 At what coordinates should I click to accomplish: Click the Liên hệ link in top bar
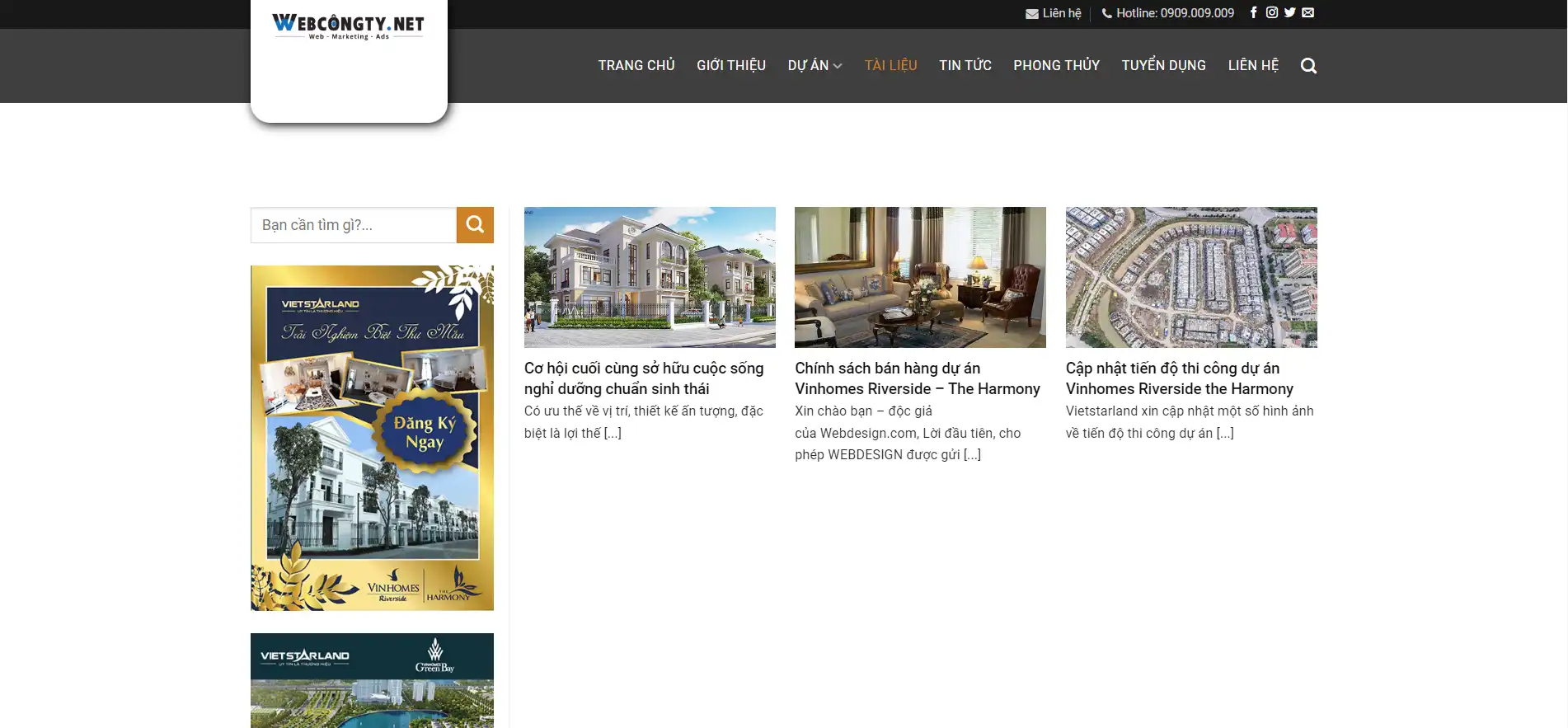click(x=1054, y=13)
